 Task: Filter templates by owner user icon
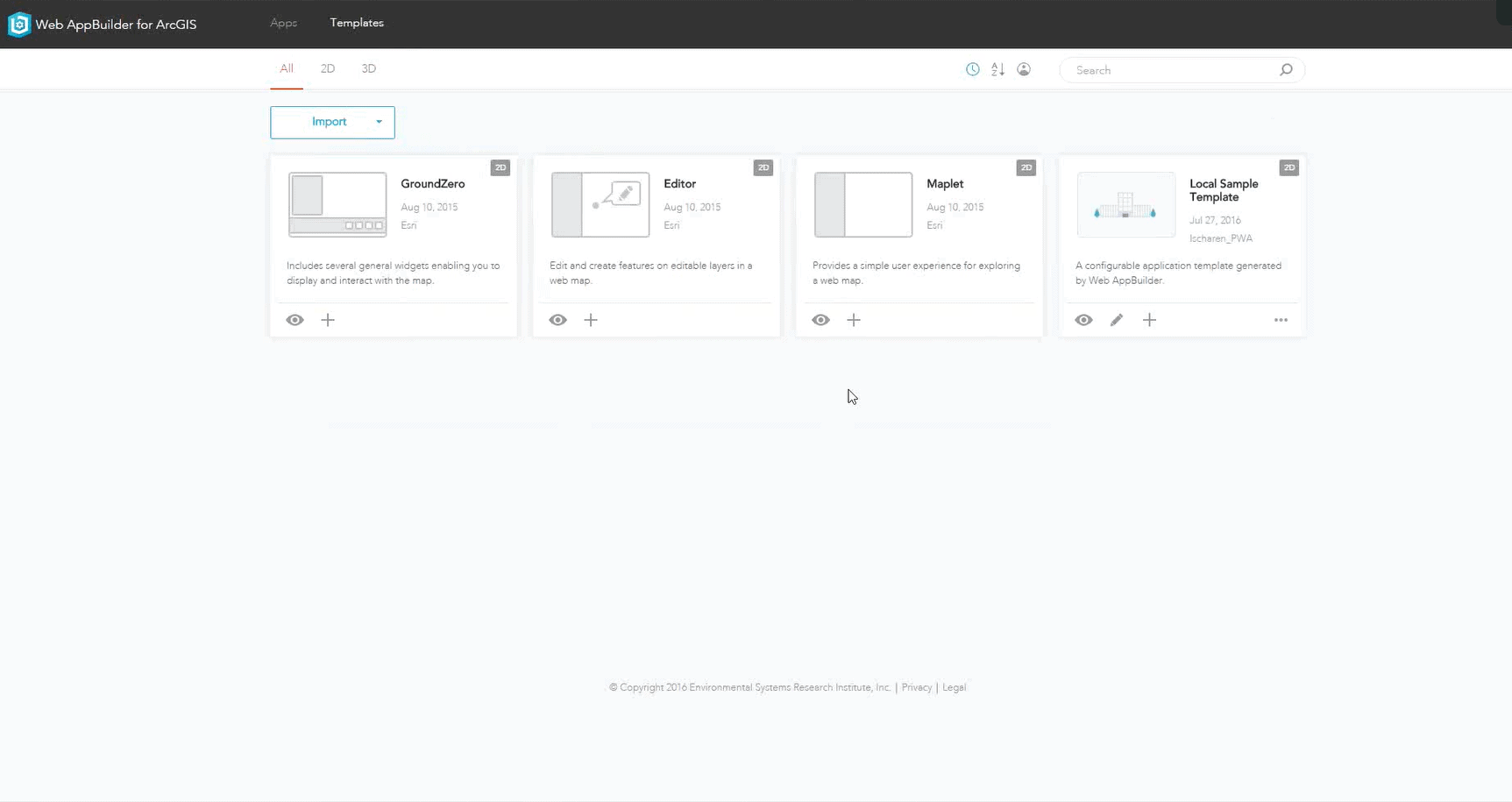pyautogui.click(x=1023, y=69)
